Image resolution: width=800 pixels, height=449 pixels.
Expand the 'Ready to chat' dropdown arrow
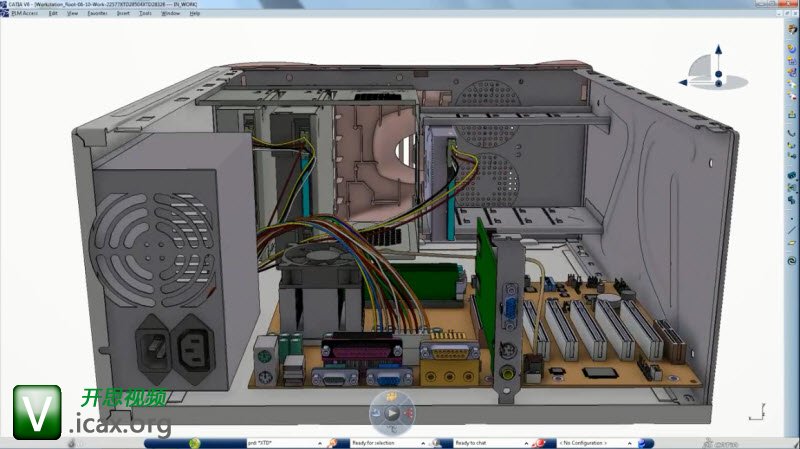tap(526, 443)
